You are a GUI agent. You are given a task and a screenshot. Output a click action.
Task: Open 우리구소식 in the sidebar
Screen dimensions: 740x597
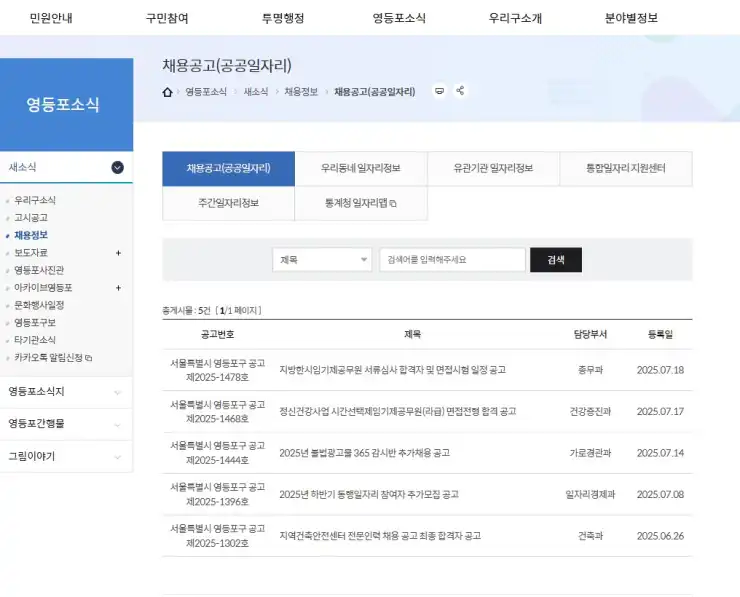(x=35, y=200)
